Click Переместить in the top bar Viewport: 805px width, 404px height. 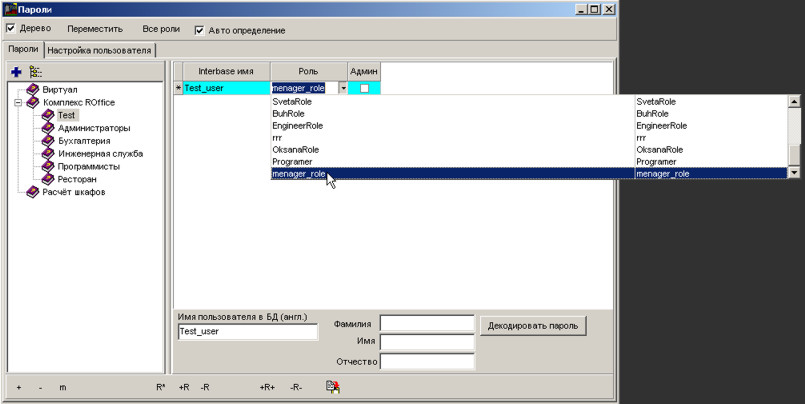[x=95, y=29]
